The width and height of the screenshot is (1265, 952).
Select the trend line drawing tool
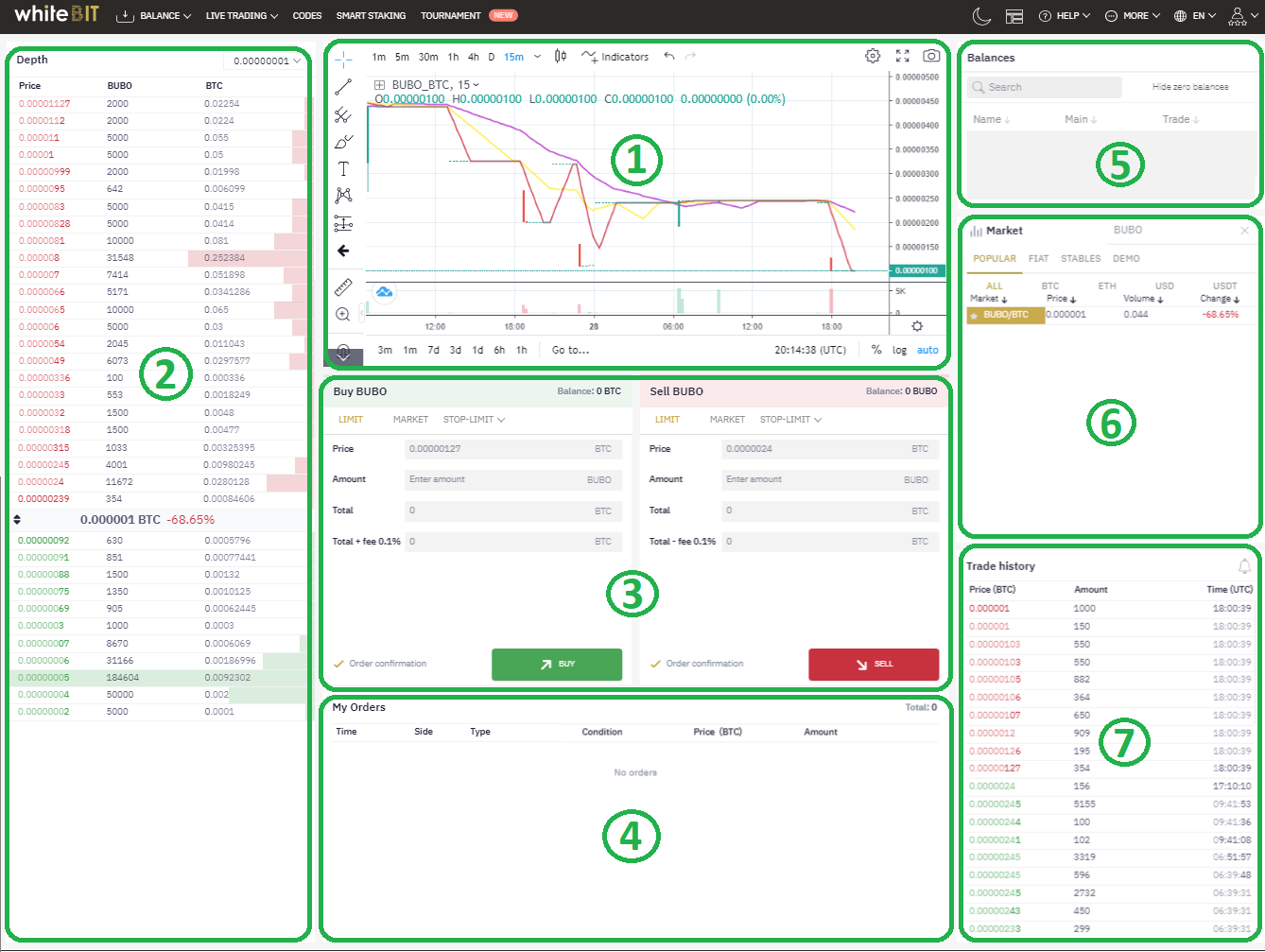343,87
